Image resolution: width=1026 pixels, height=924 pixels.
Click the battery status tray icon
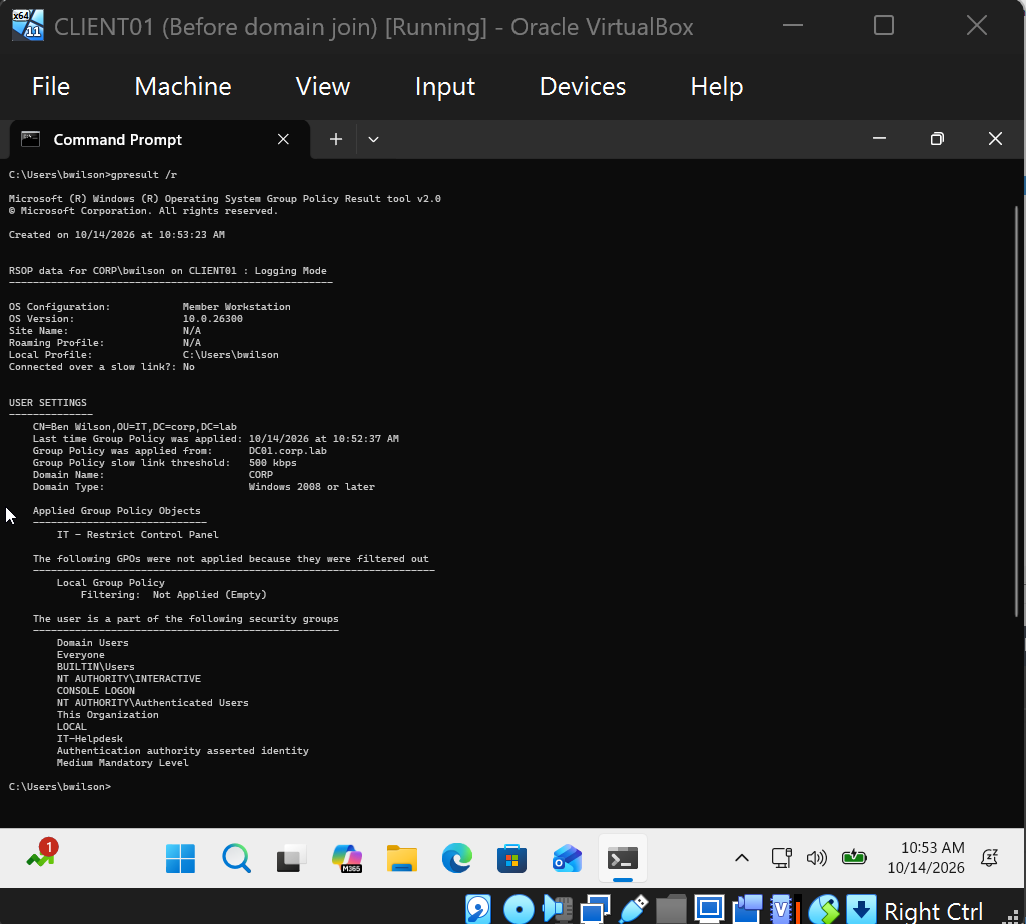coord(854,857)
